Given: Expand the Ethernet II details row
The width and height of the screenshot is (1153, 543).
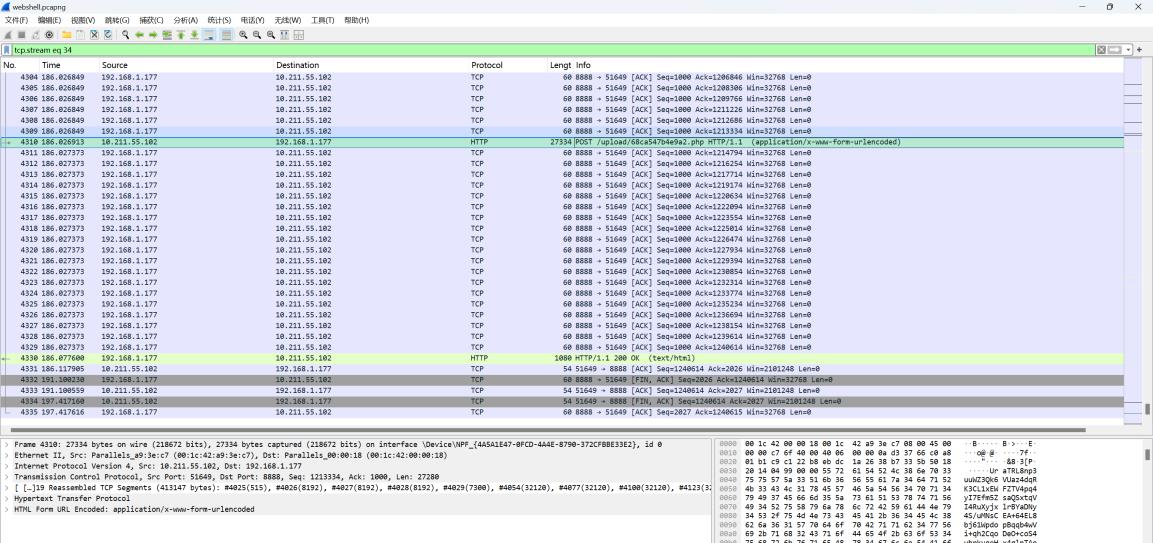Looking at the screenshot, I should [6, 455].
